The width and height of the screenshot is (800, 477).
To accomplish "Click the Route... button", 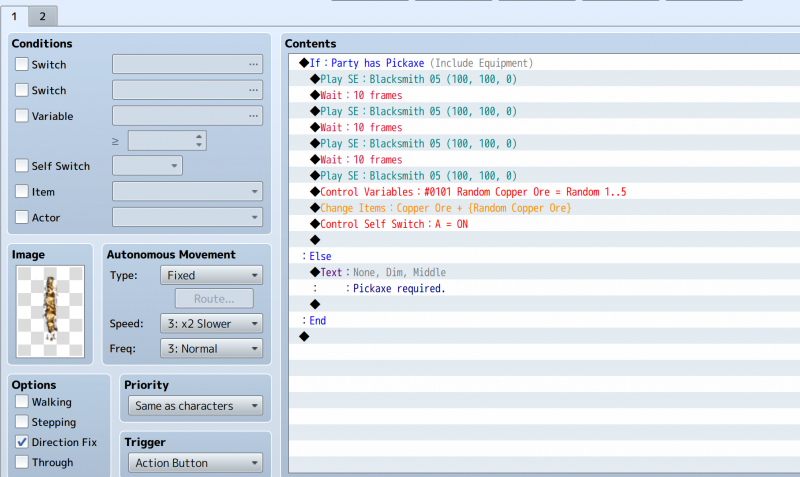I will click(214, 298).
